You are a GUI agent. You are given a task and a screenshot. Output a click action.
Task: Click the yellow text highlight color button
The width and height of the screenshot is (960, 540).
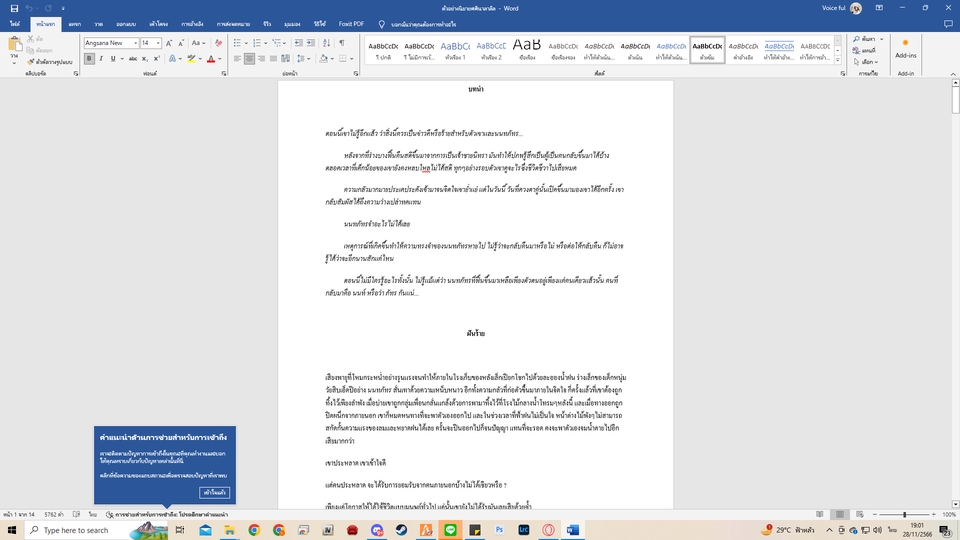(192, 59)
